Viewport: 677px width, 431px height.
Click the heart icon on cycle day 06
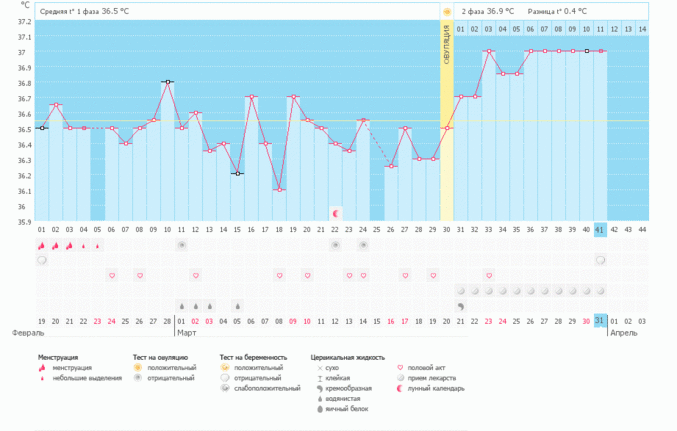(x=112, y=275)
